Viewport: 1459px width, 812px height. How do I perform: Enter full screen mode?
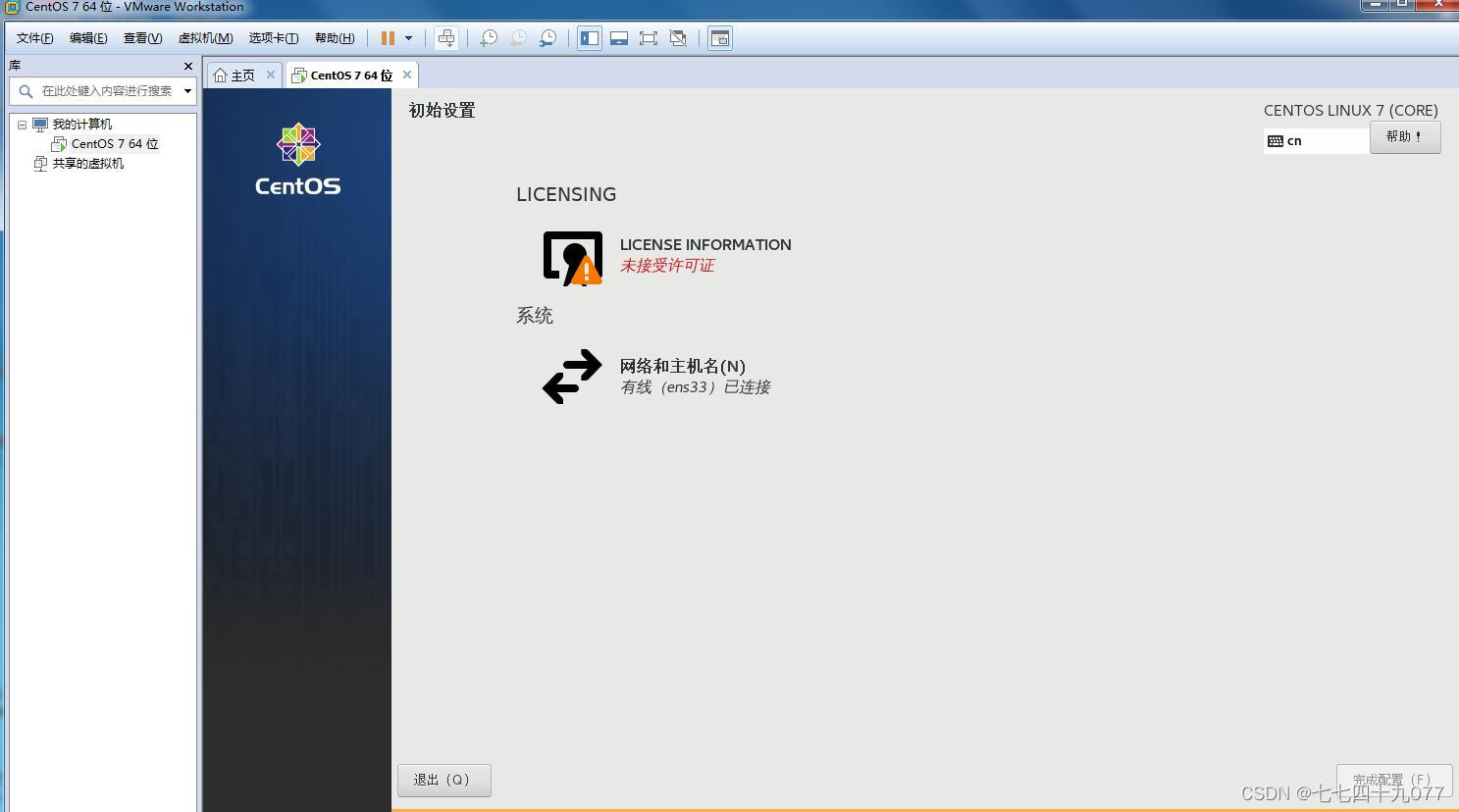(649, 37)
